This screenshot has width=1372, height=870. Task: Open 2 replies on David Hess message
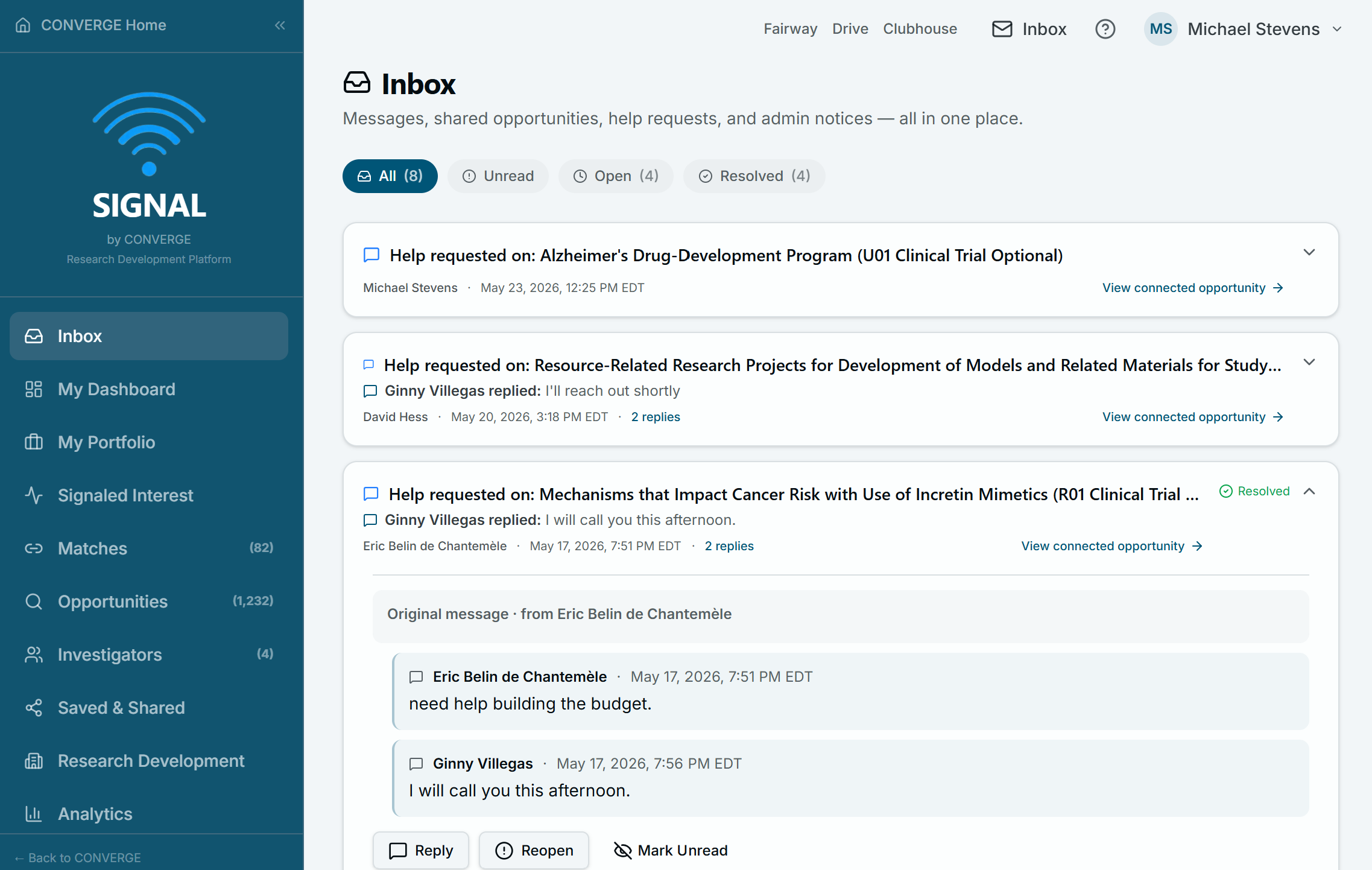tap(656, 417)
